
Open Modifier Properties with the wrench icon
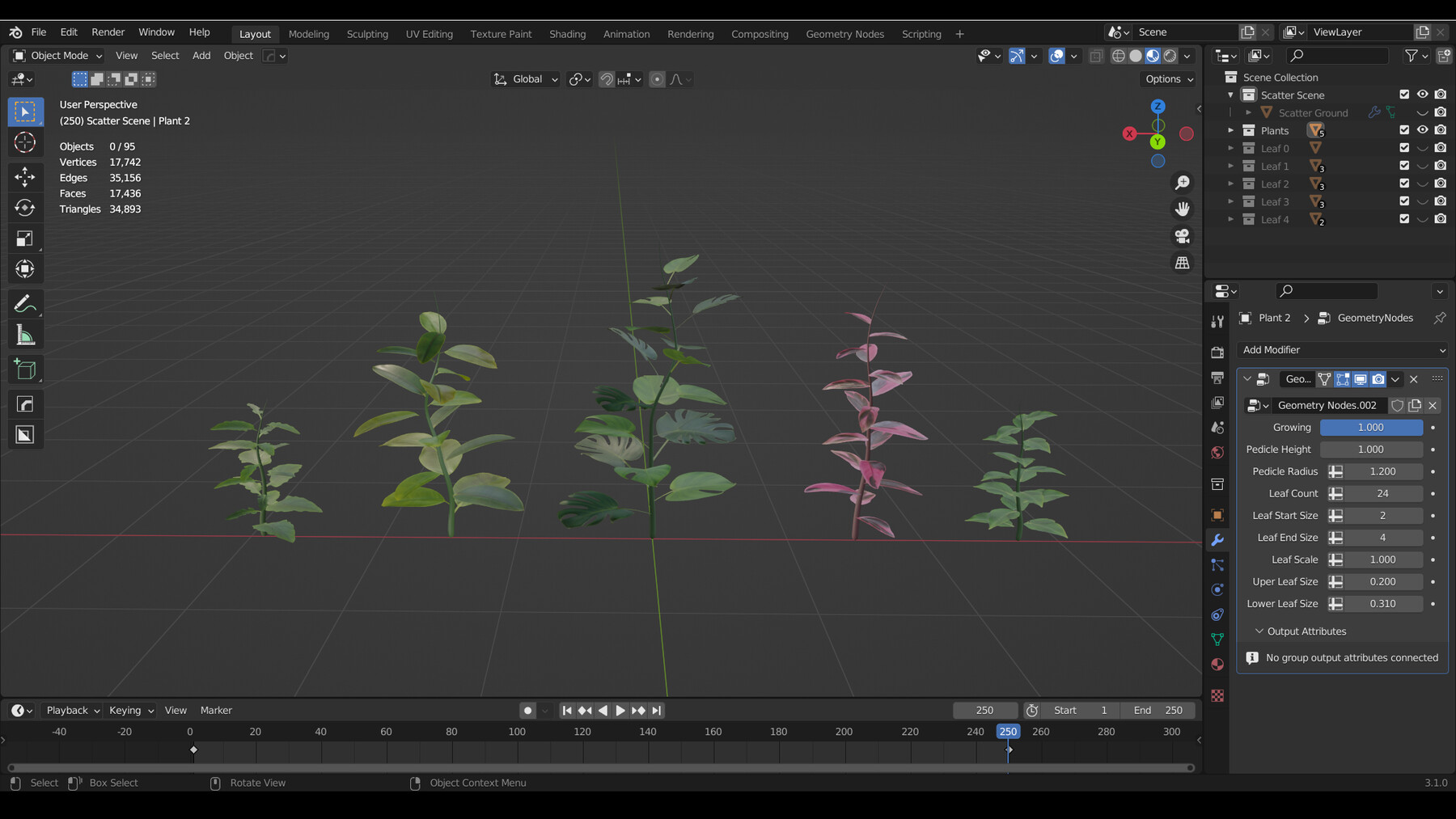(1217, 539)
